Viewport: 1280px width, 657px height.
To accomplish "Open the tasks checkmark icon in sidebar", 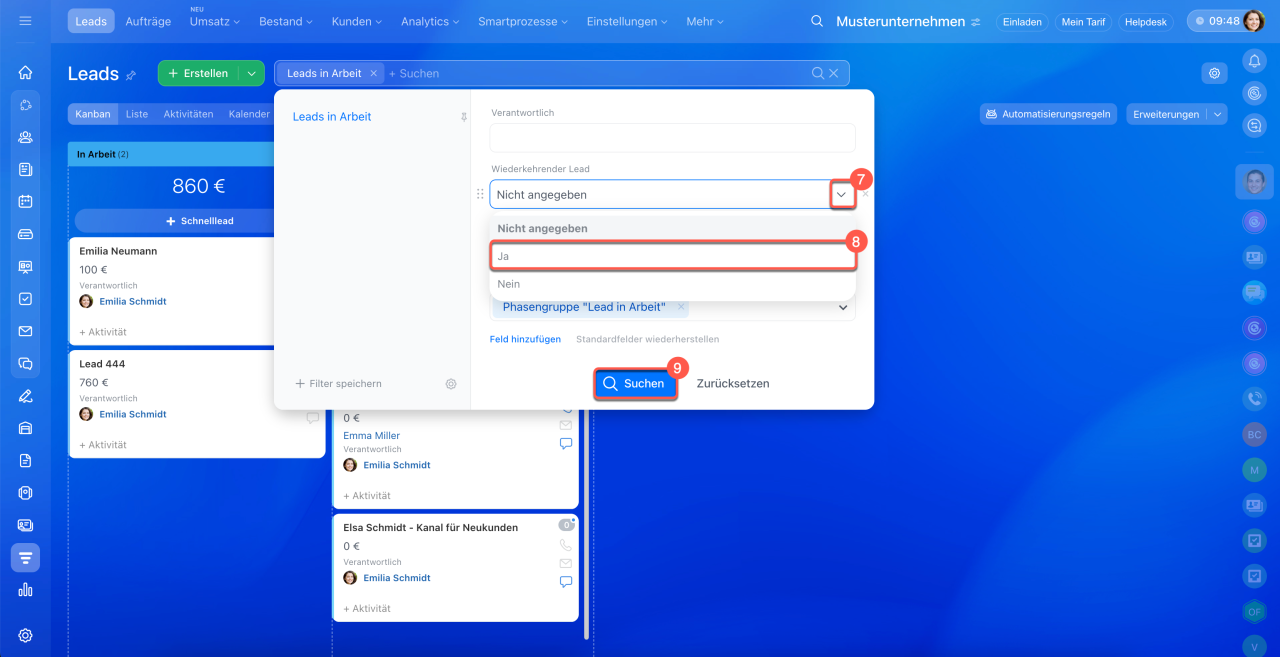I will [25, 298].
